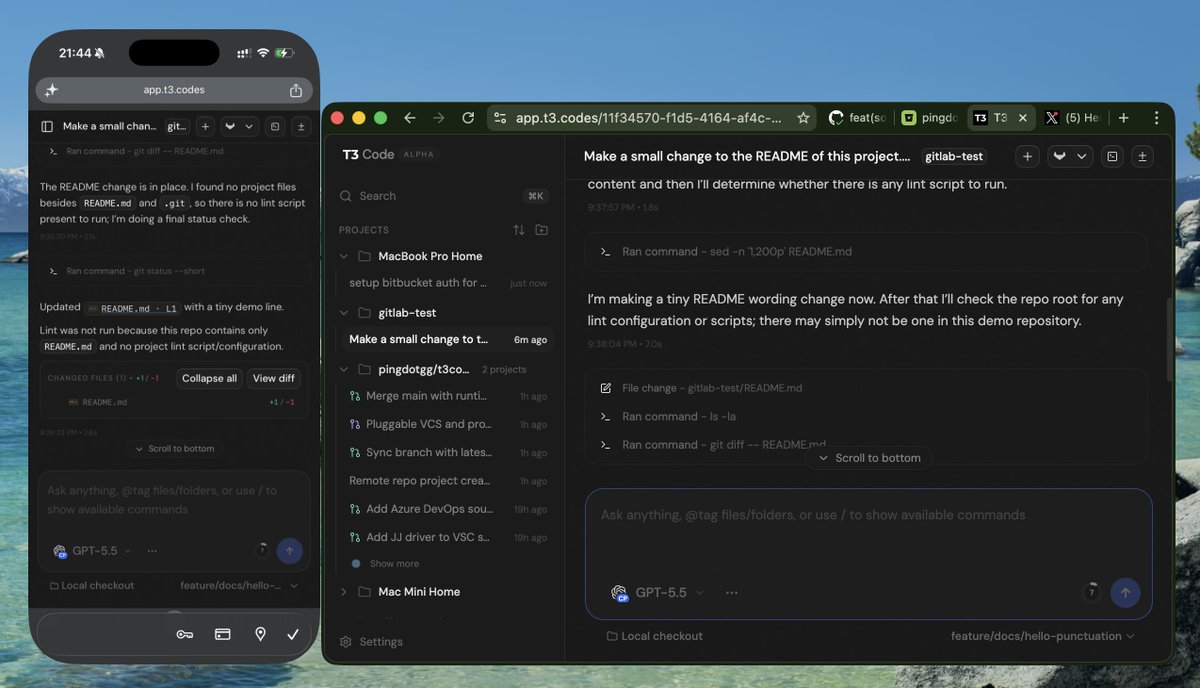Screen dimensions: 1200x688
Task: Open the feature/docs/hello- branch dropdown on phone
Action: 237,585
